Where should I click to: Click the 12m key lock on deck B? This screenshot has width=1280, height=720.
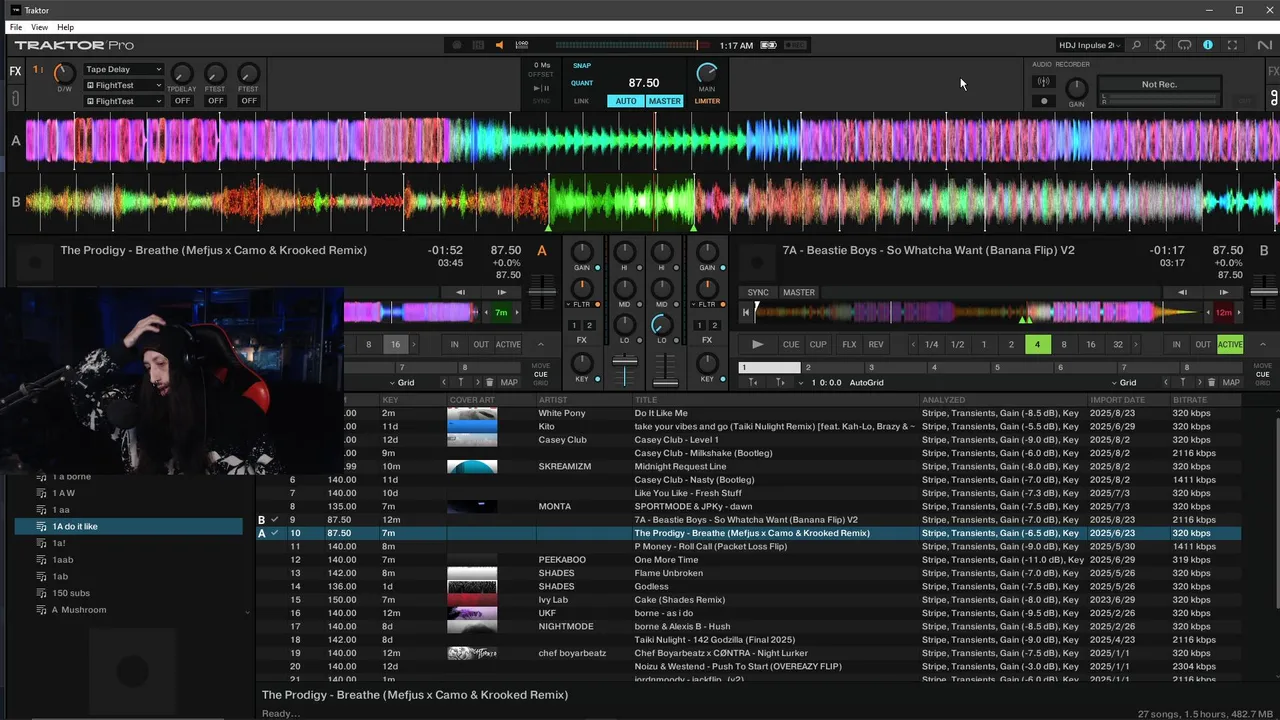pyautogui.click(x=1224, y=312)
